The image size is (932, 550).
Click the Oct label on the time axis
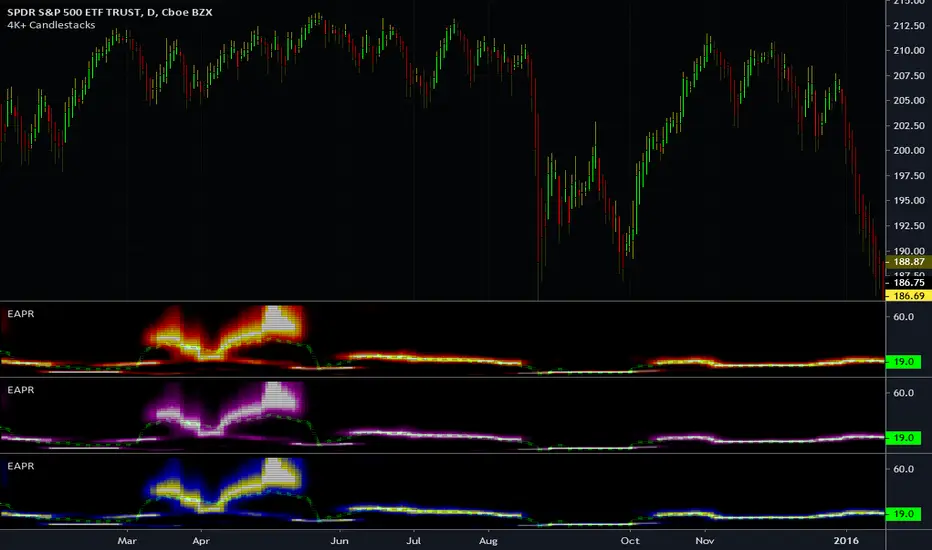tap(630, 540)
